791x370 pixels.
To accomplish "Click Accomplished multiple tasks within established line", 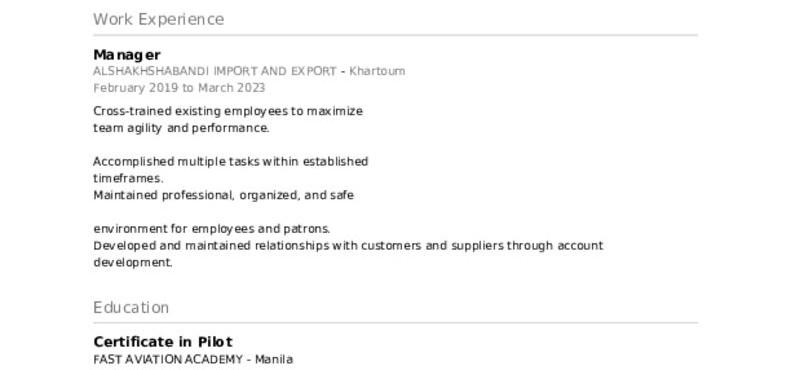I will pyautogui.click(x=231, y=162).
